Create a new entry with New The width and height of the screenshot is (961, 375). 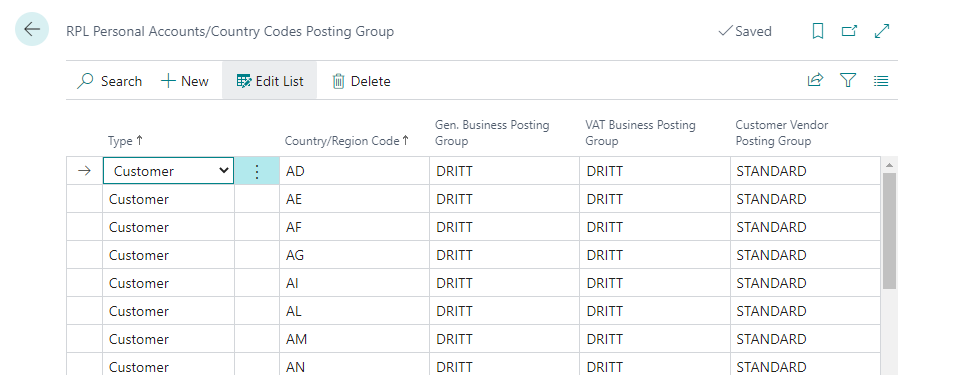[184, 81]
